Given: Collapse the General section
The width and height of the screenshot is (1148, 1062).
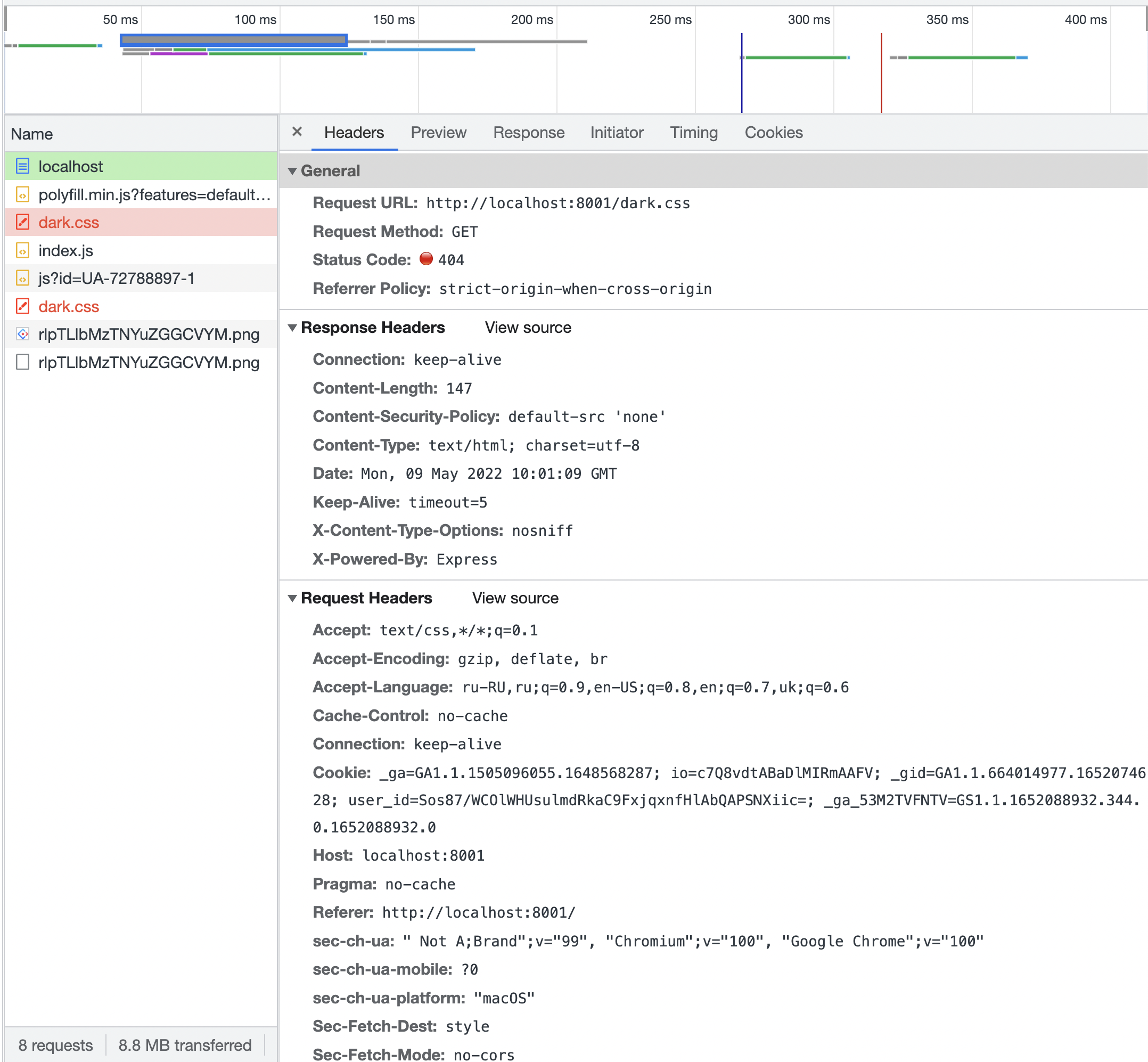Looking at the screenshot, I should click(x=292, y=171).
